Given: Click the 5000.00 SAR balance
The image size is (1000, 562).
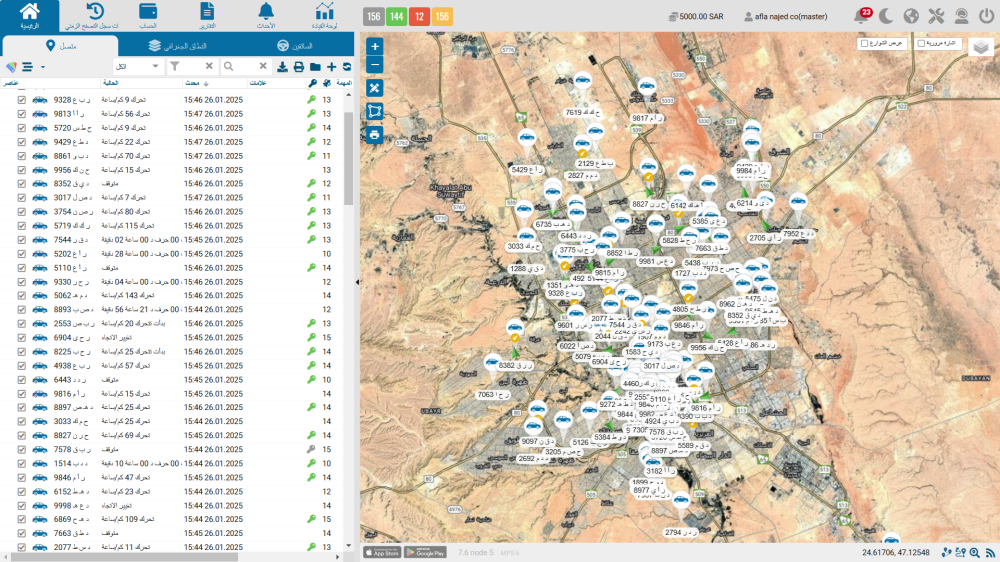Looking at the screenshot, I should [x=696, y=17].
